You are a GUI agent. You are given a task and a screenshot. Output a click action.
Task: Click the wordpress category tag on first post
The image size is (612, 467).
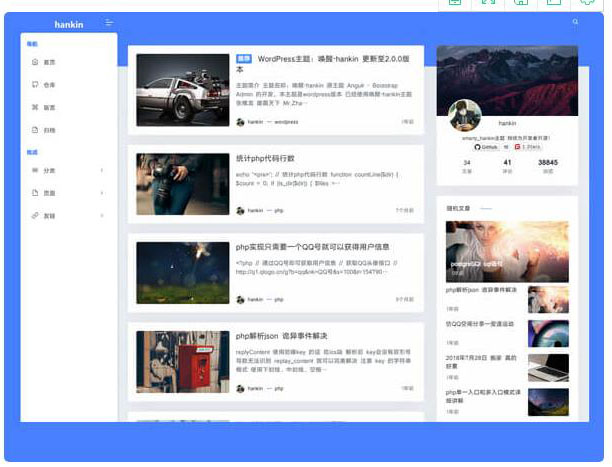coord(286,122)
